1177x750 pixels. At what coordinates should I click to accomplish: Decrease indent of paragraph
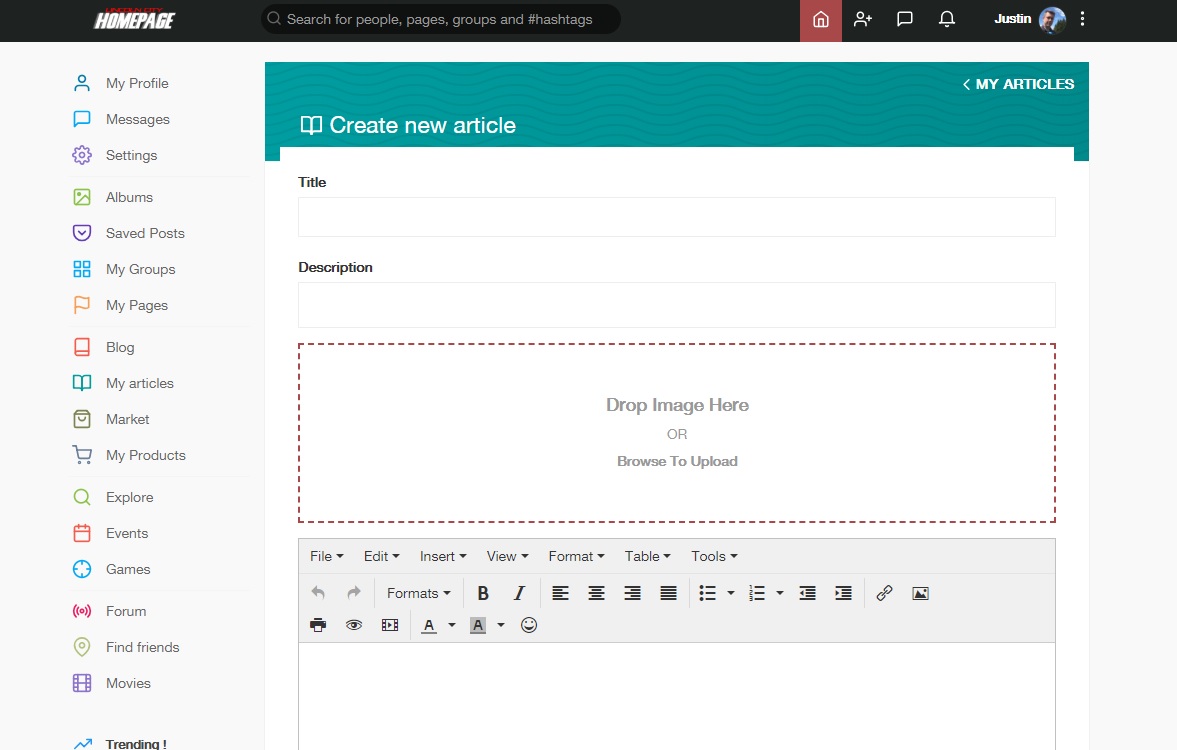(807, 593)
